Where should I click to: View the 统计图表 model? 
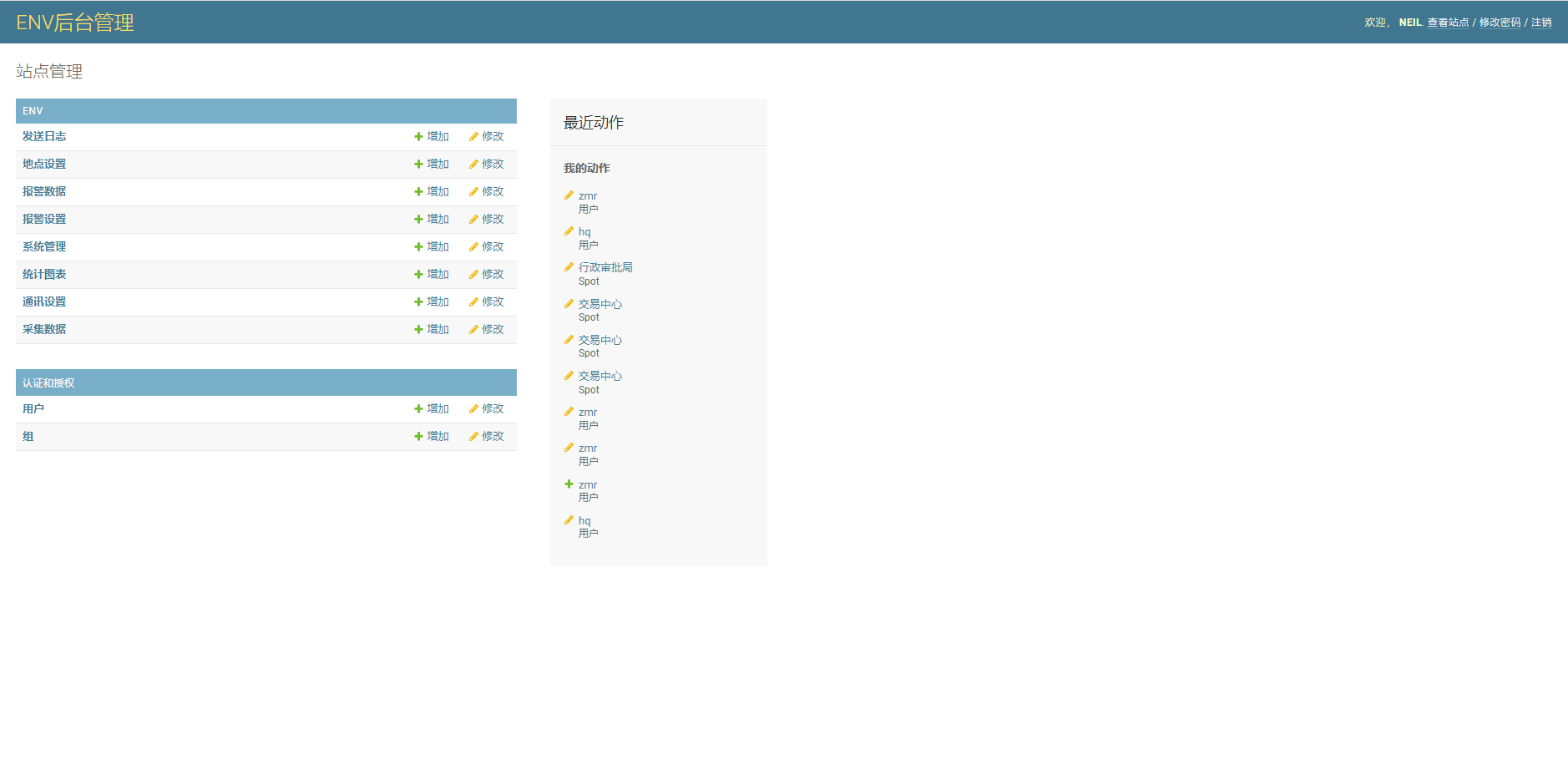[x=44, y=275]
